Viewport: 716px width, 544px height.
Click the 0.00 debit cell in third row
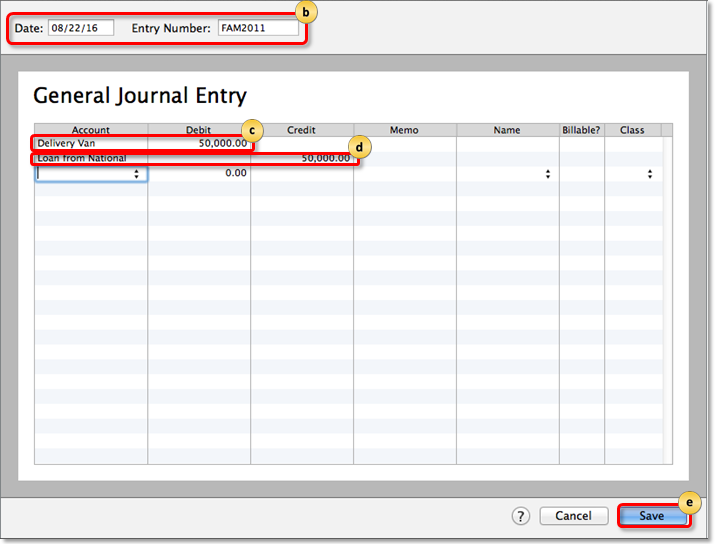199,174
